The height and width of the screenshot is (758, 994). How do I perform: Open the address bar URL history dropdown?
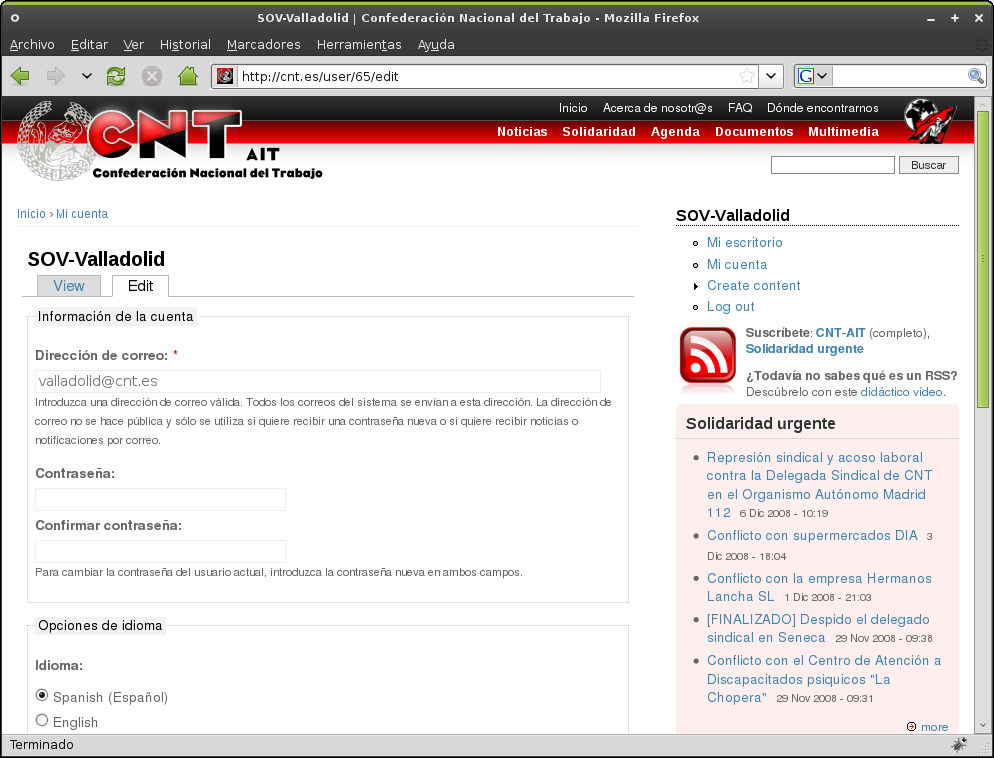(x=771, y=76)
